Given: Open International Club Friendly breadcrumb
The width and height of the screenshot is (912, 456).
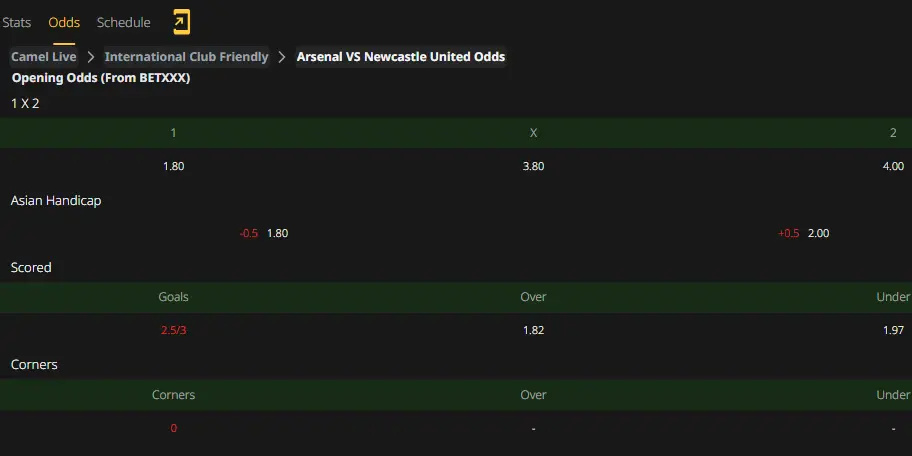Looking at the screenshot, I should point(186,57).
